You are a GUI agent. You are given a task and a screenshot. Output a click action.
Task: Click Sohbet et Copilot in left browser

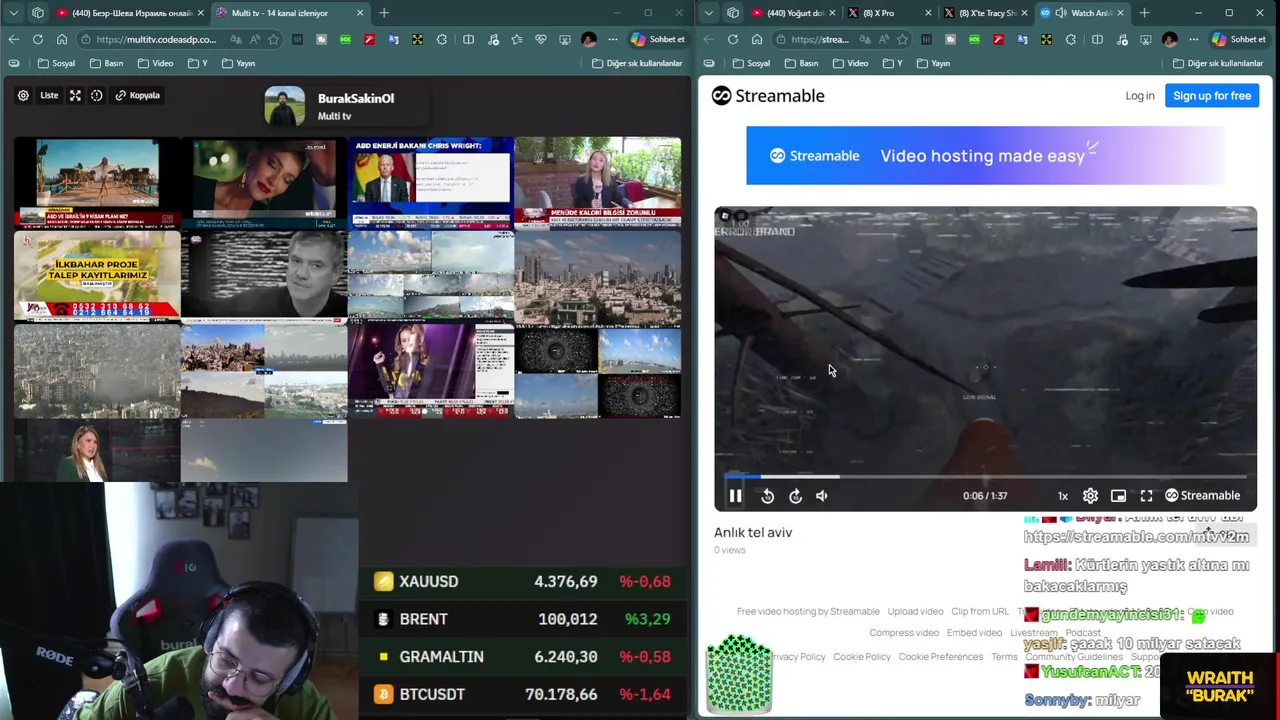pos(658,39)
